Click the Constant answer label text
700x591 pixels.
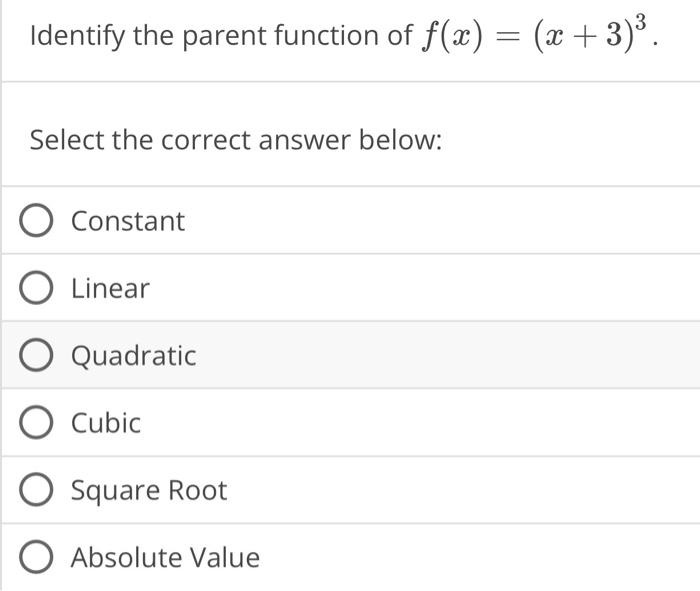[x=128, y=221]
